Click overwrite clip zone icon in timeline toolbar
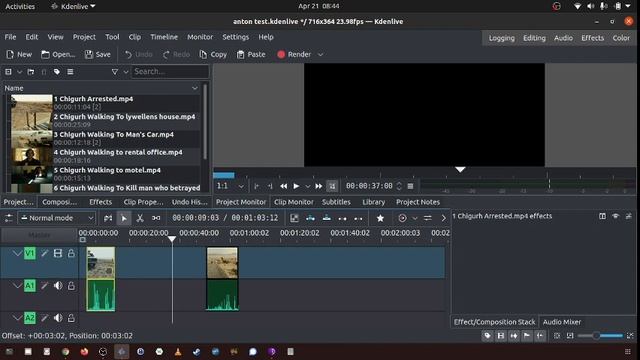Image resolution: width=640 pixels, height=360 pixels. (x=327, y=218)
